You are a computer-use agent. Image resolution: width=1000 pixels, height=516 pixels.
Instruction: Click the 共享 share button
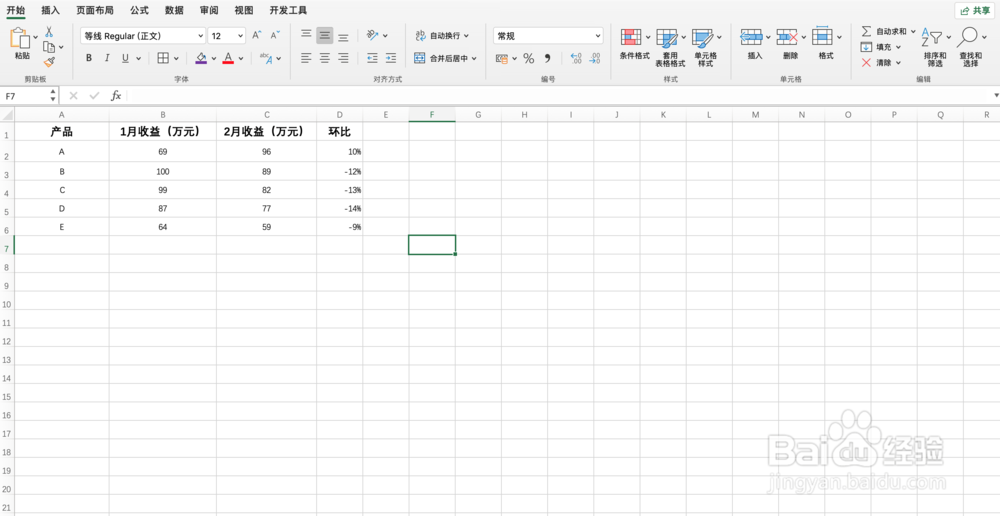point(974,11)
